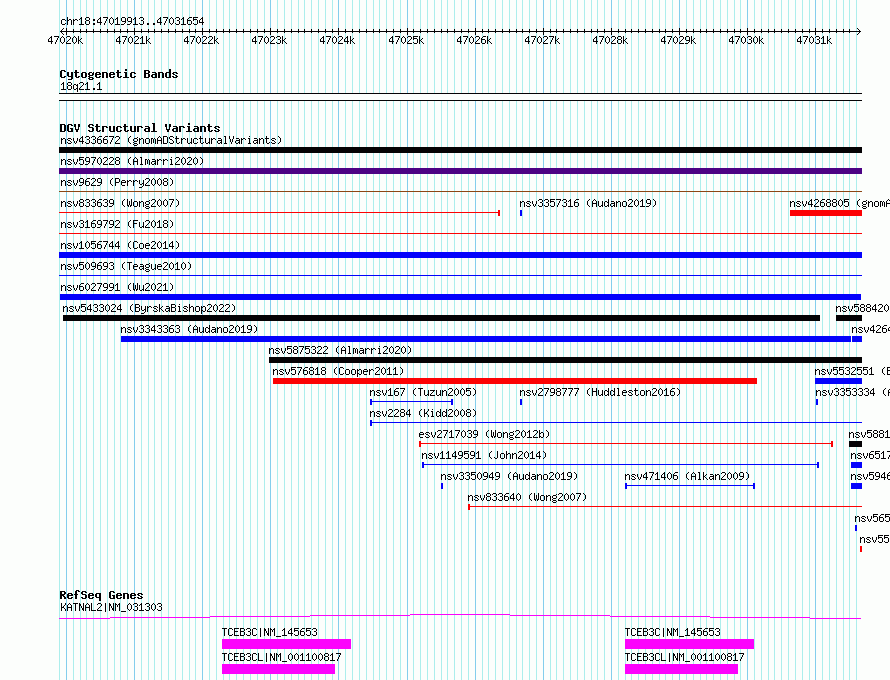Click the DGV Structural Variants track title
This screenshot has width=890, height=680.
(x=140, y=128)
